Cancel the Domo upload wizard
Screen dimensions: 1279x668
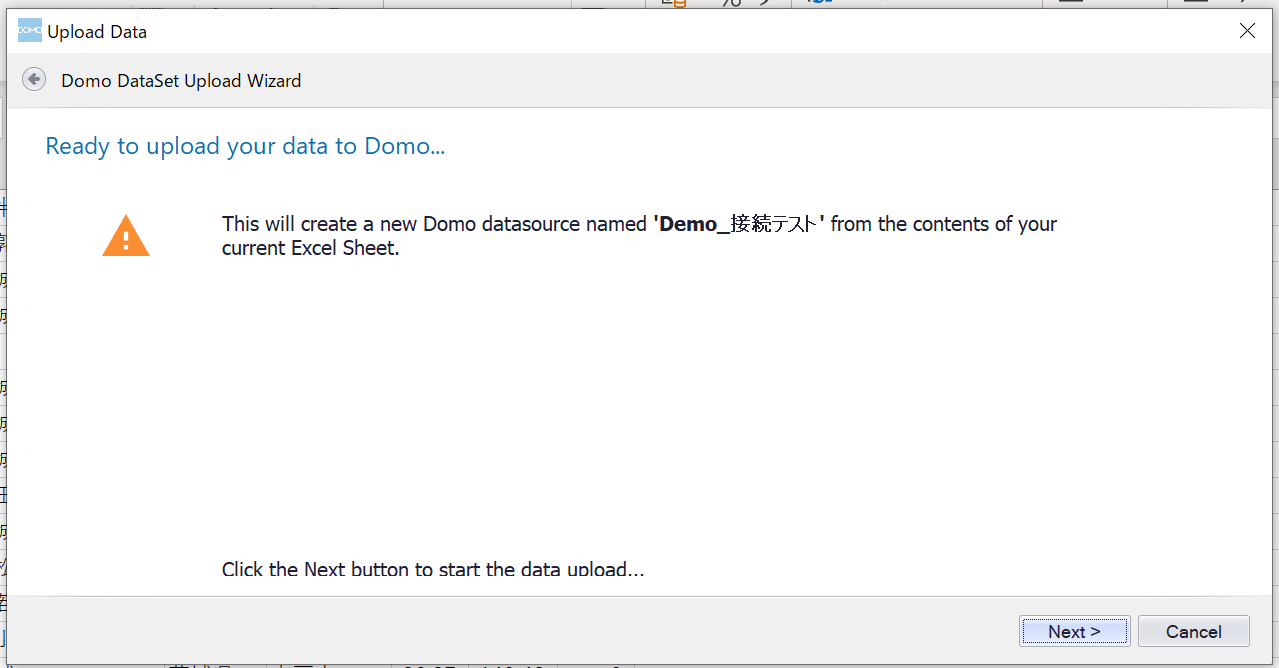click(1193, 631)
